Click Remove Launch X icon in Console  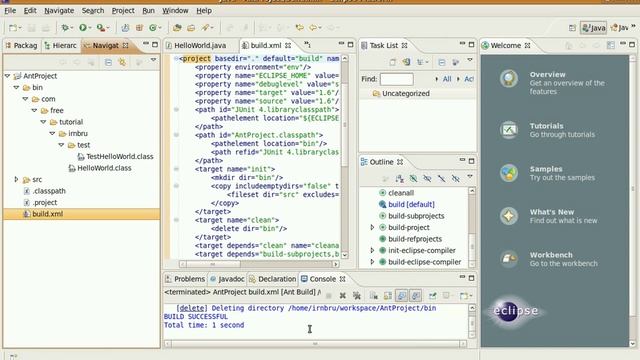click(x=343, y=296)
